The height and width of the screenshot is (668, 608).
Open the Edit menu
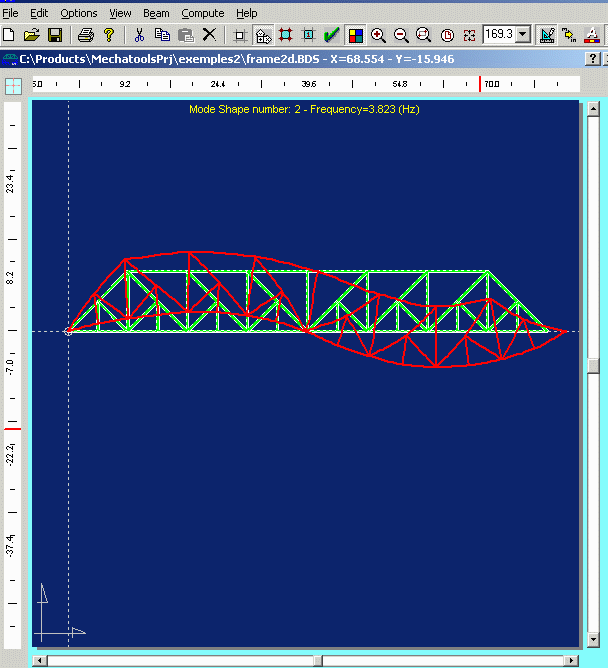point(39,13)
